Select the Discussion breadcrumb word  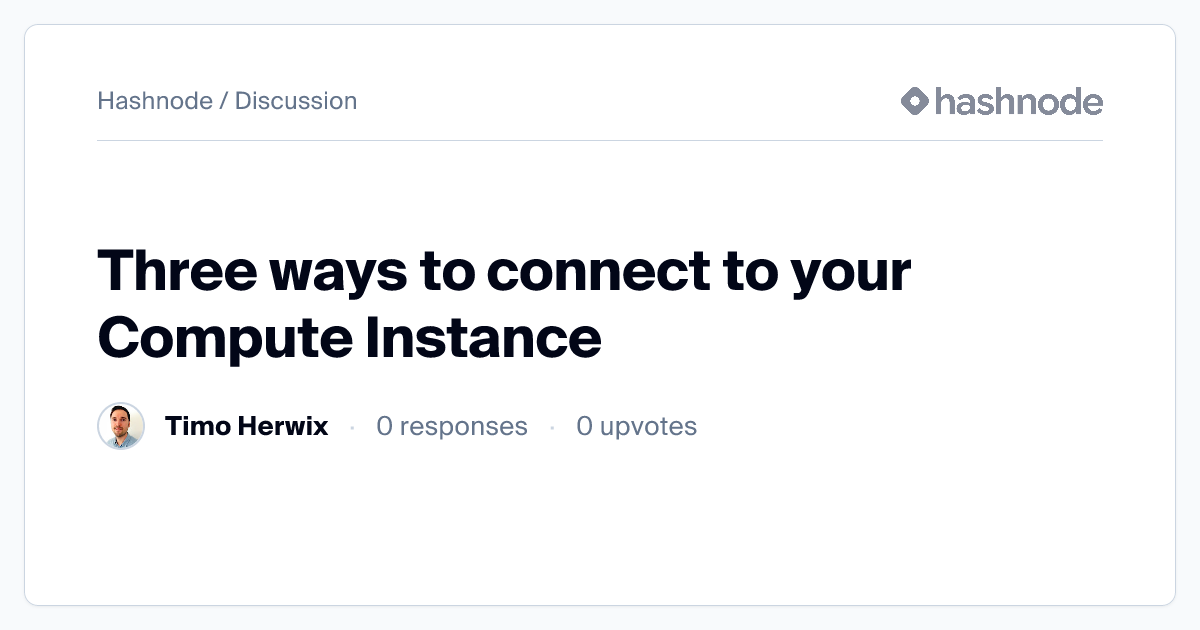click(296, 101)
